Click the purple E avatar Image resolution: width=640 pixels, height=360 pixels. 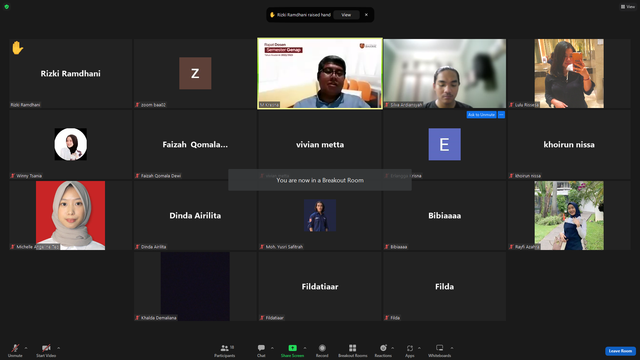coord(444,144)
